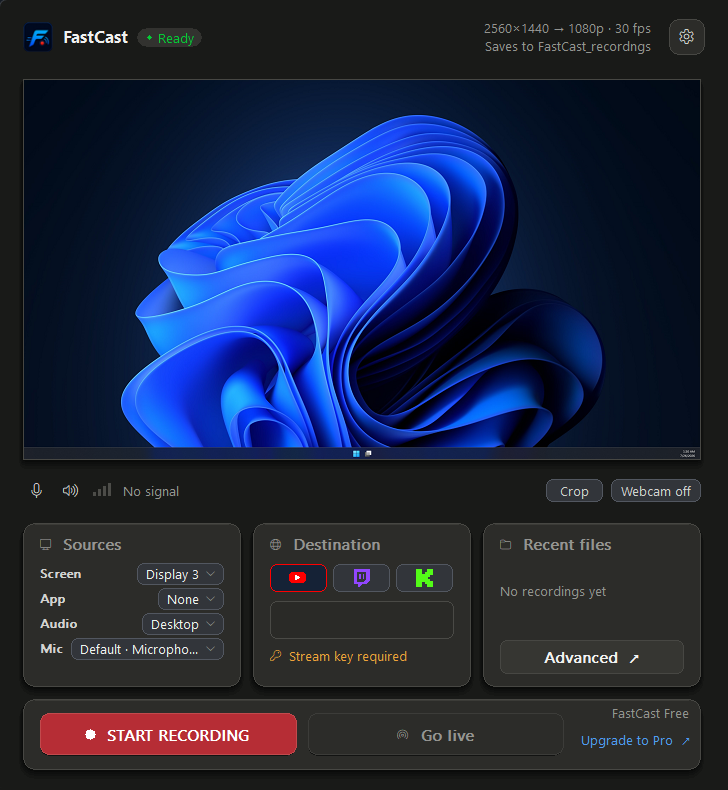Click the 'No recordings yet' text
Viewport: 728px width, 790px height.
point(553,591)
